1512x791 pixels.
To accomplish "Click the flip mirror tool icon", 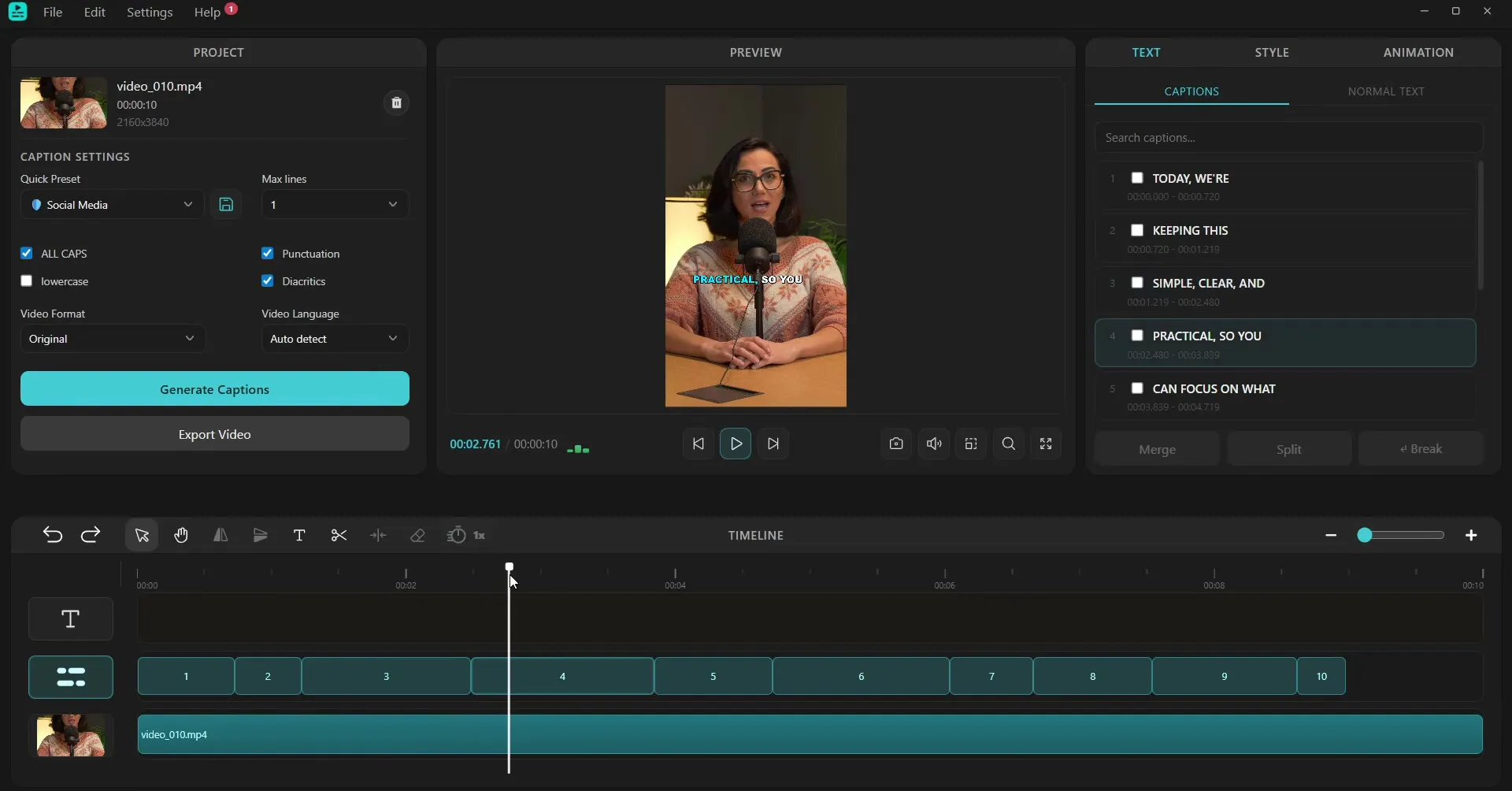I will [220, 536].
